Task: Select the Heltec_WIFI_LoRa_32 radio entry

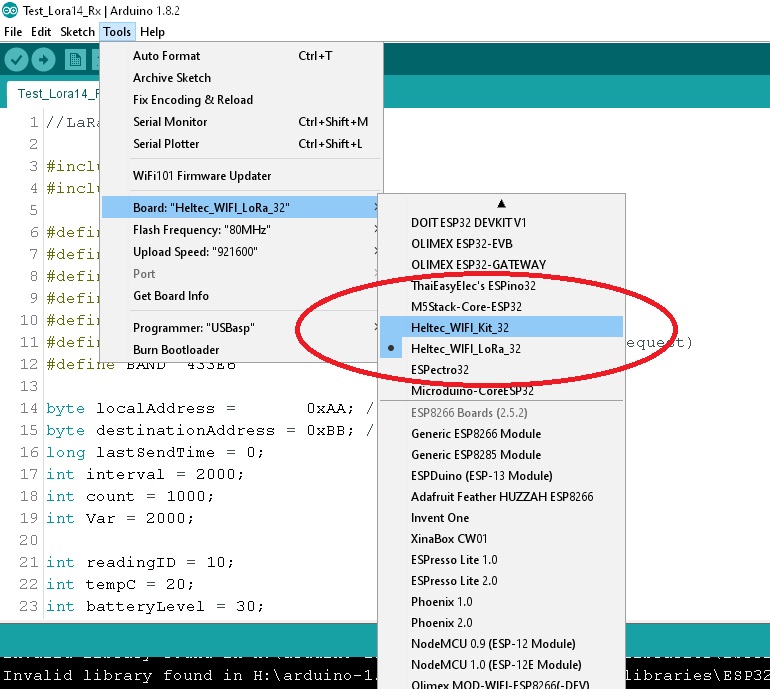Action: (501, 349)
